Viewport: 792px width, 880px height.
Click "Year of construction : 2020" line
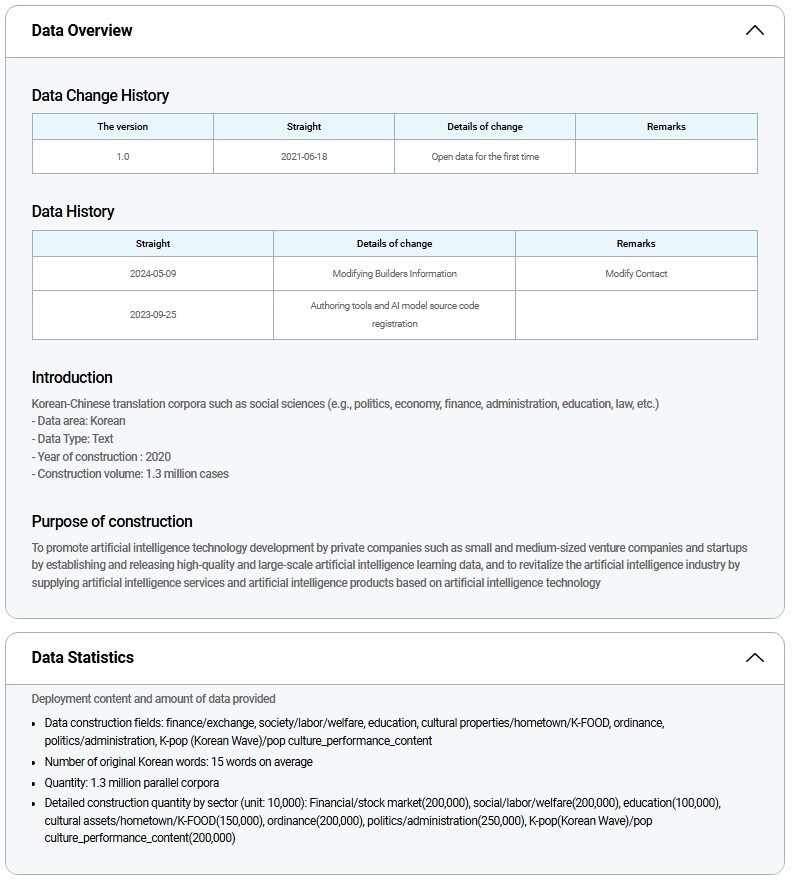coord(101,456)
